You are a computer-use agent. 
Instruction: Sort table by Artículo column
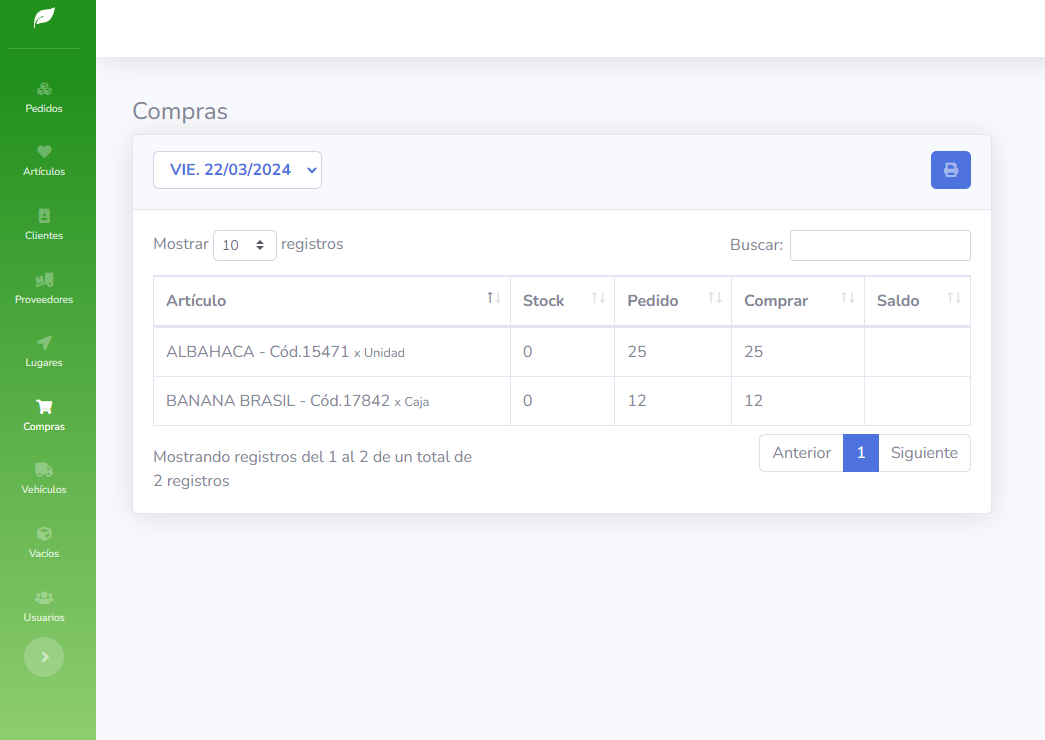(x=331, y=301)
